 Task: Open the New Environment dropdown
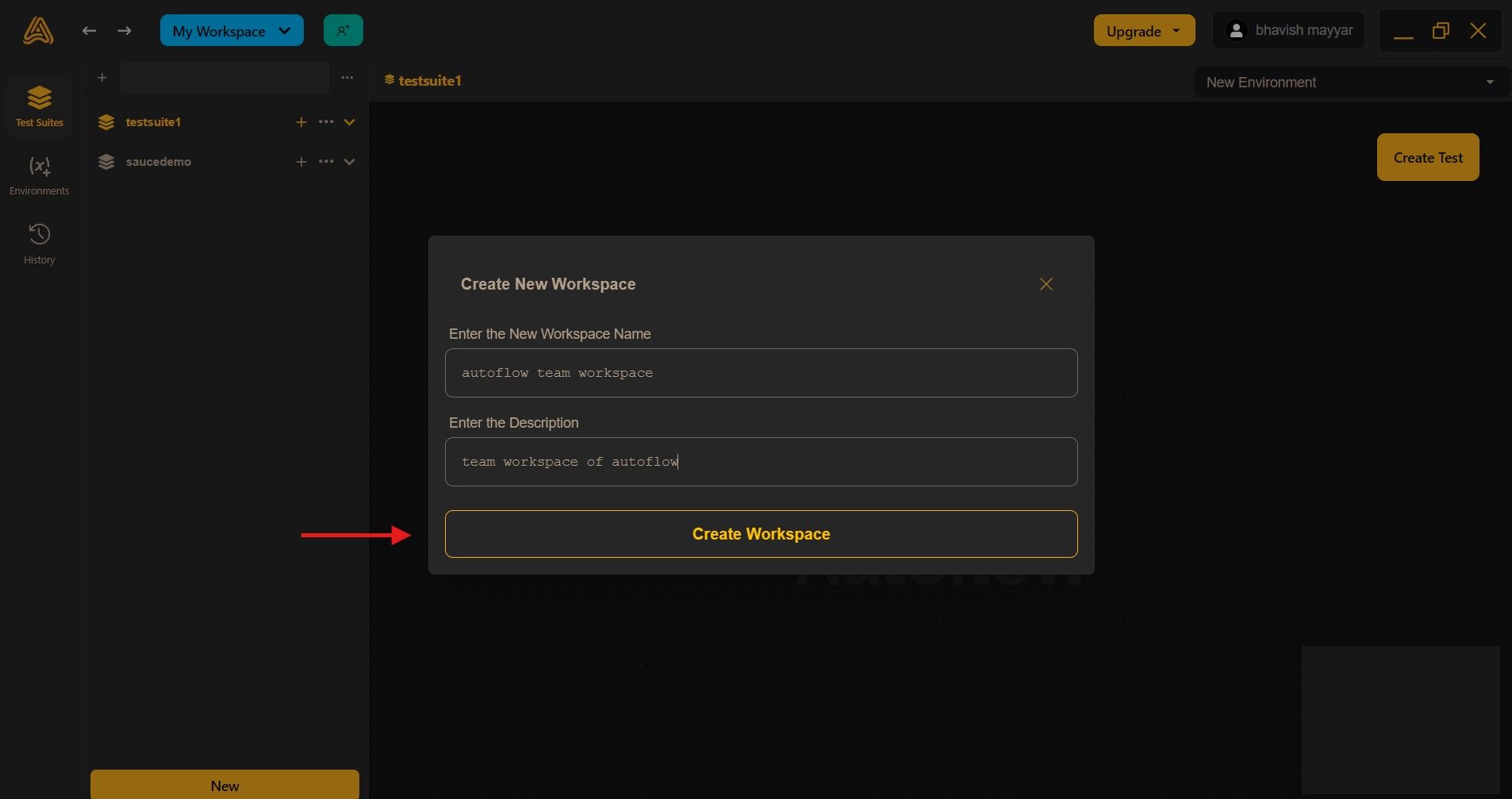(x=1351, y=82)
